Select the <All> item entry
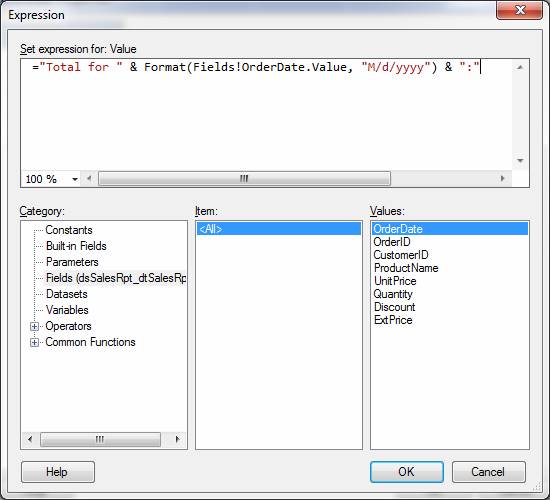 coord(279,229)
